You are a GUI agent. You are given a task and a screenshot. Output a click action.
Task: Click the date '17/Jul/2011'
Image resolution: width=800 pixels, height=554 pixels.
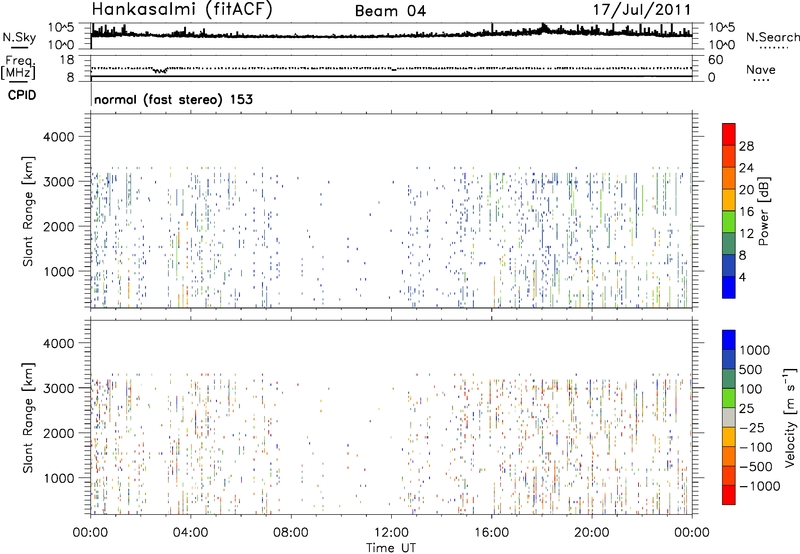(642, 10)
